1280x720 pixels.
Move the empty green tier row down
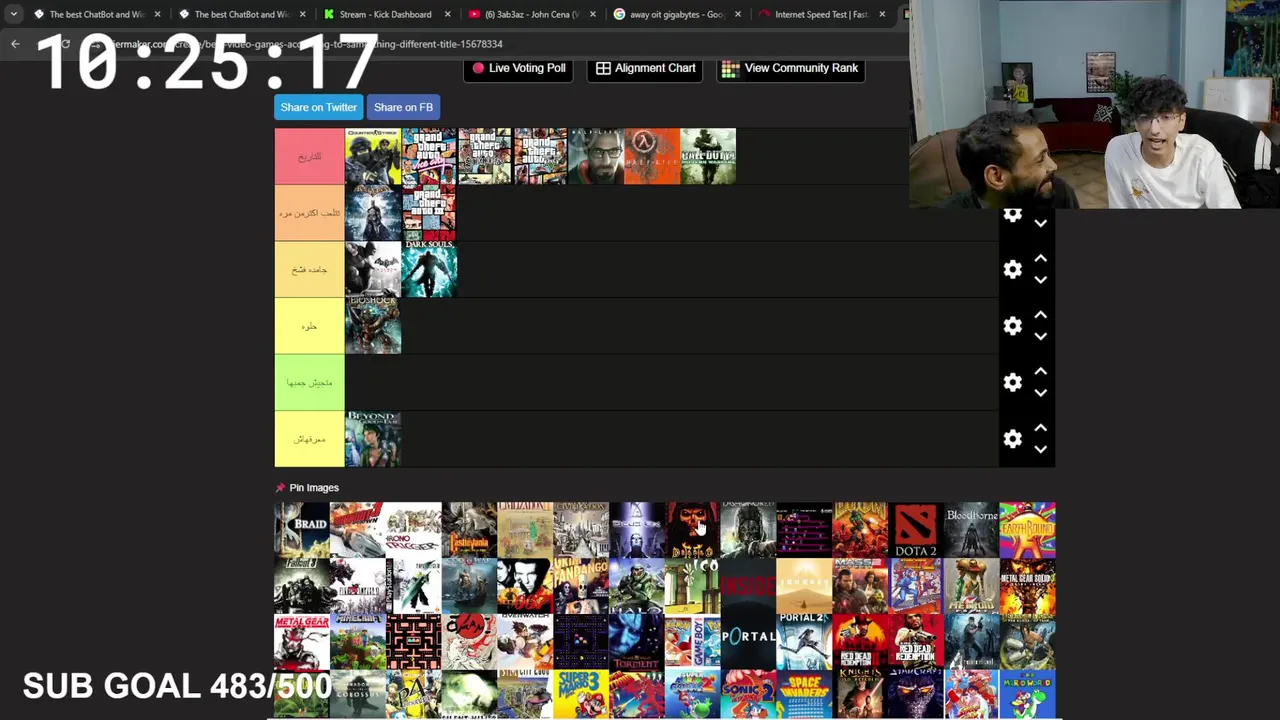(x=1040, y=393)
